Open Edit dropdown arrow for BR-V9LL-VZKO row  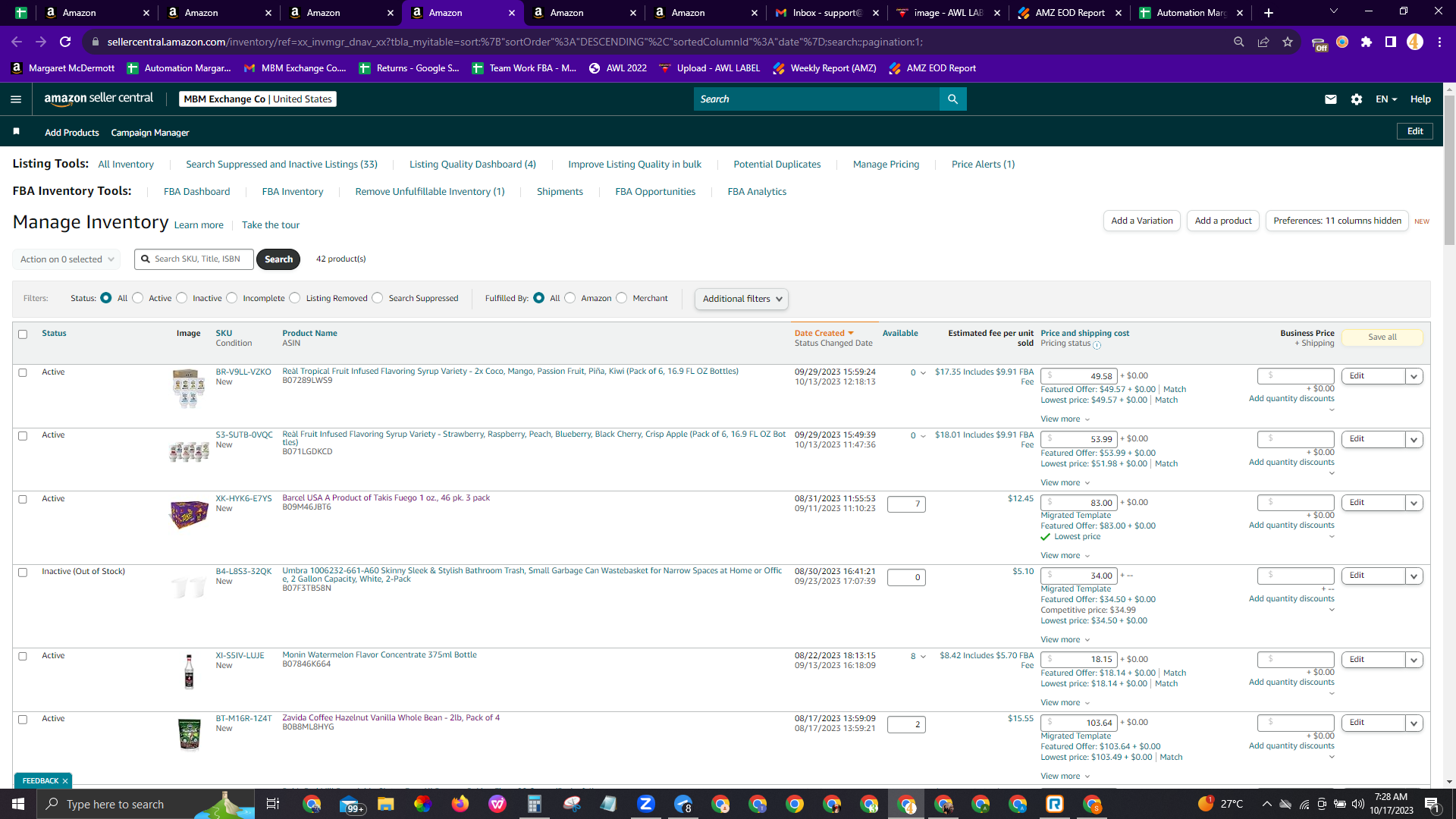tap(1414, 377)
